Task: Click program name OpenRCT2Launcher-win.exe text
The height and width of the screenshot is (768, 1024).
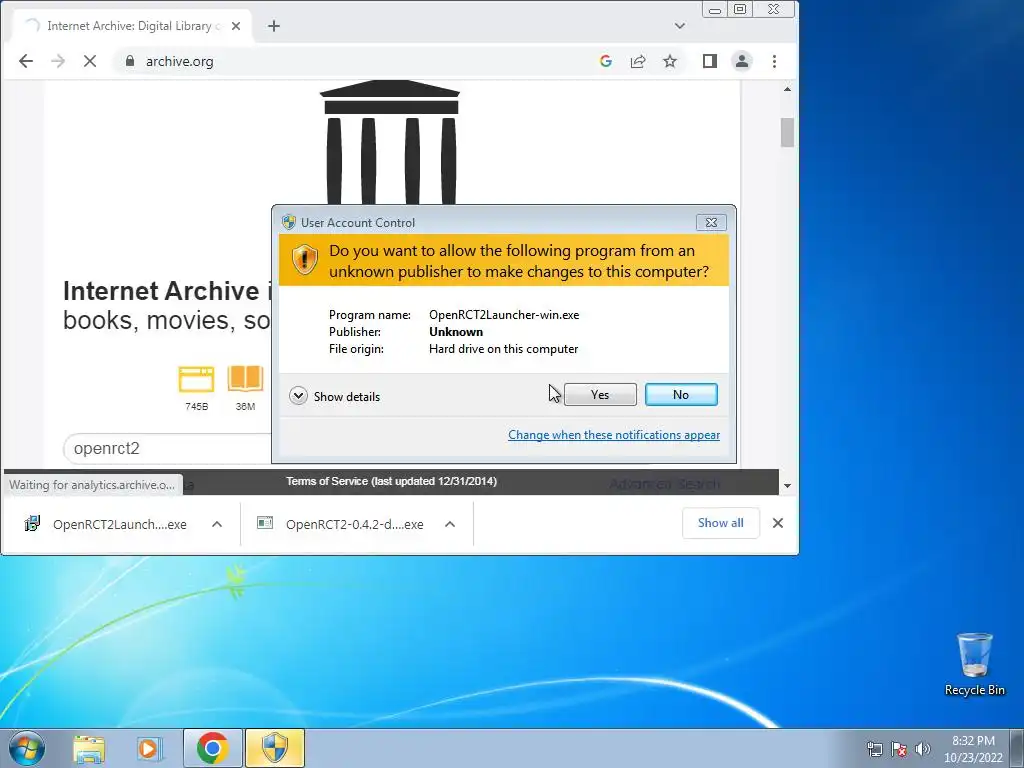Action: click(504, 315)
